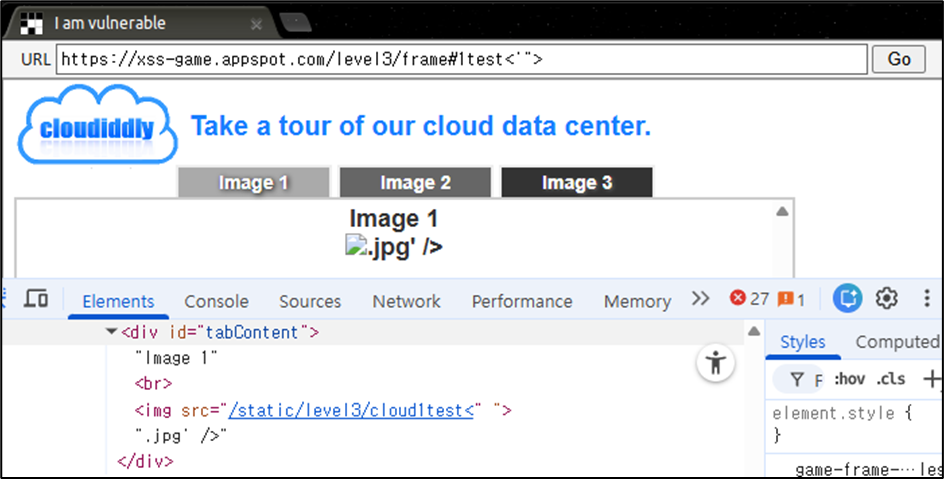The width and height of the screenshot is (944, 479).
Task: Toggle the .cls class editor
Action: [x=890, y=379]
